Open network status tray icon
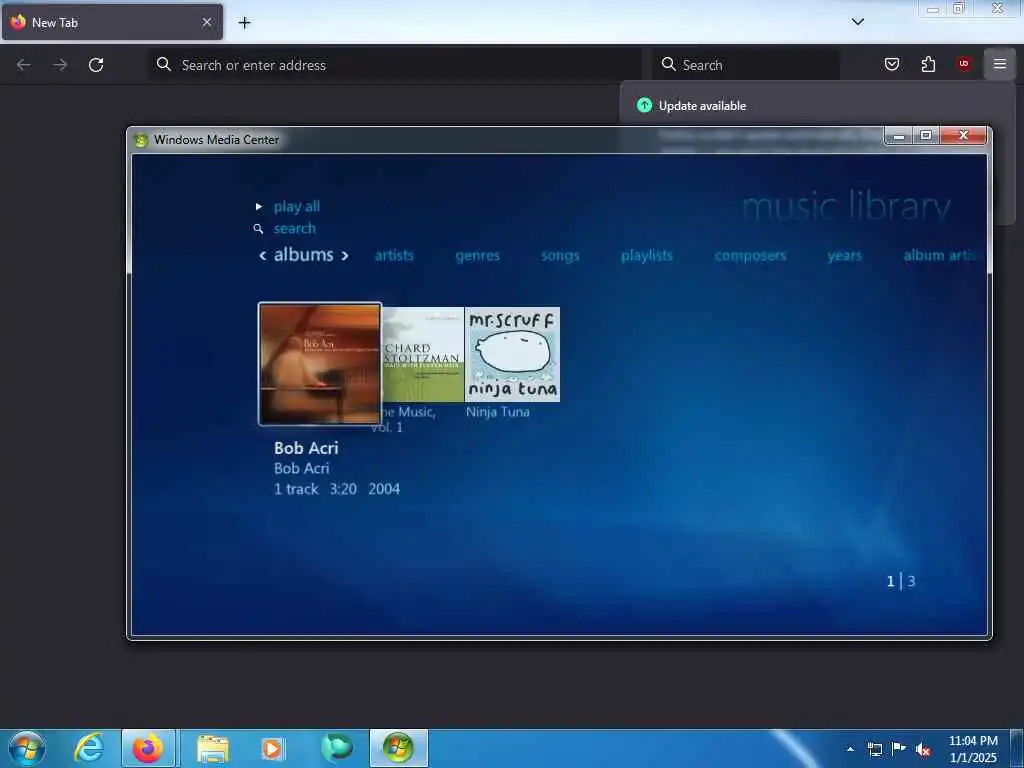1024x768 pixels. [874, 749]
